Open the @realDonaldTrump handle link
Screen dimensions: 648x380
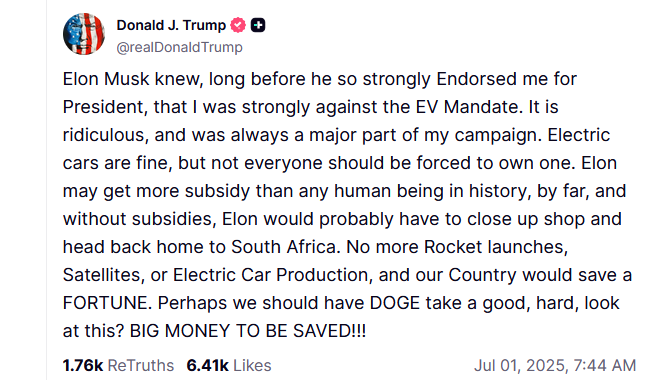tap(179, 47)
